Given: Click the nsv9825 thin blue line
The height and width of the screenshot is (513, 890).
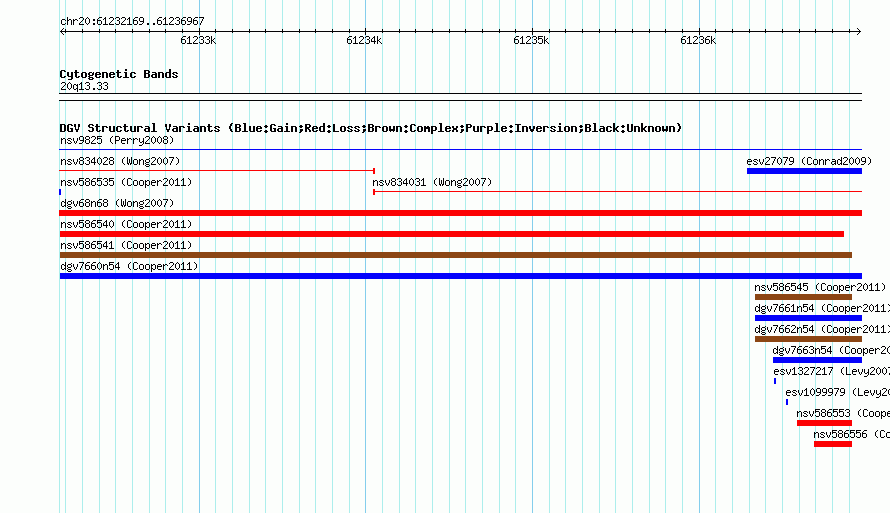Looking at the screenshot, I should pyautogui.click(x=460, y=150).
